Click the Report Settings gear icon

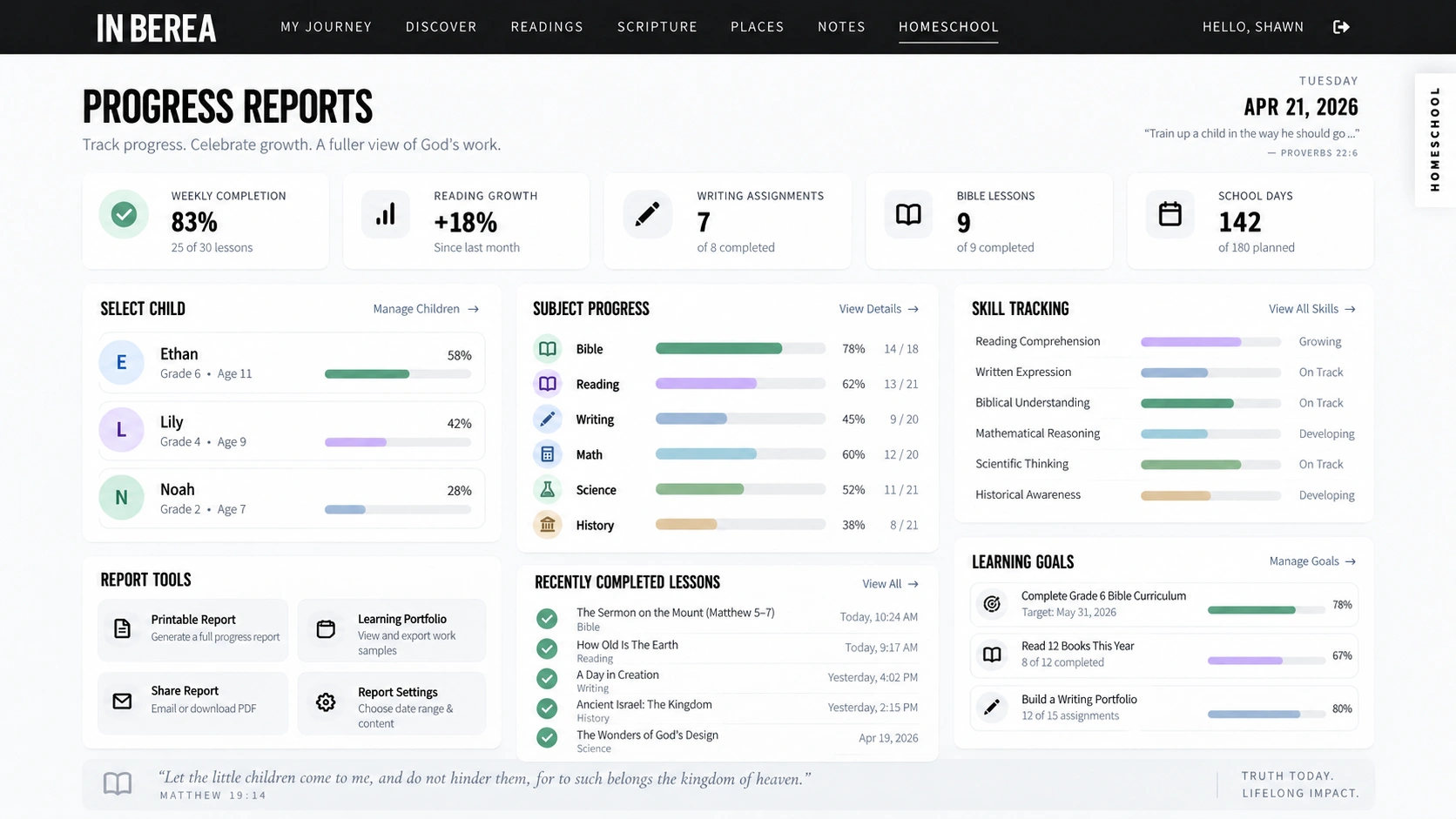[326, 702]
